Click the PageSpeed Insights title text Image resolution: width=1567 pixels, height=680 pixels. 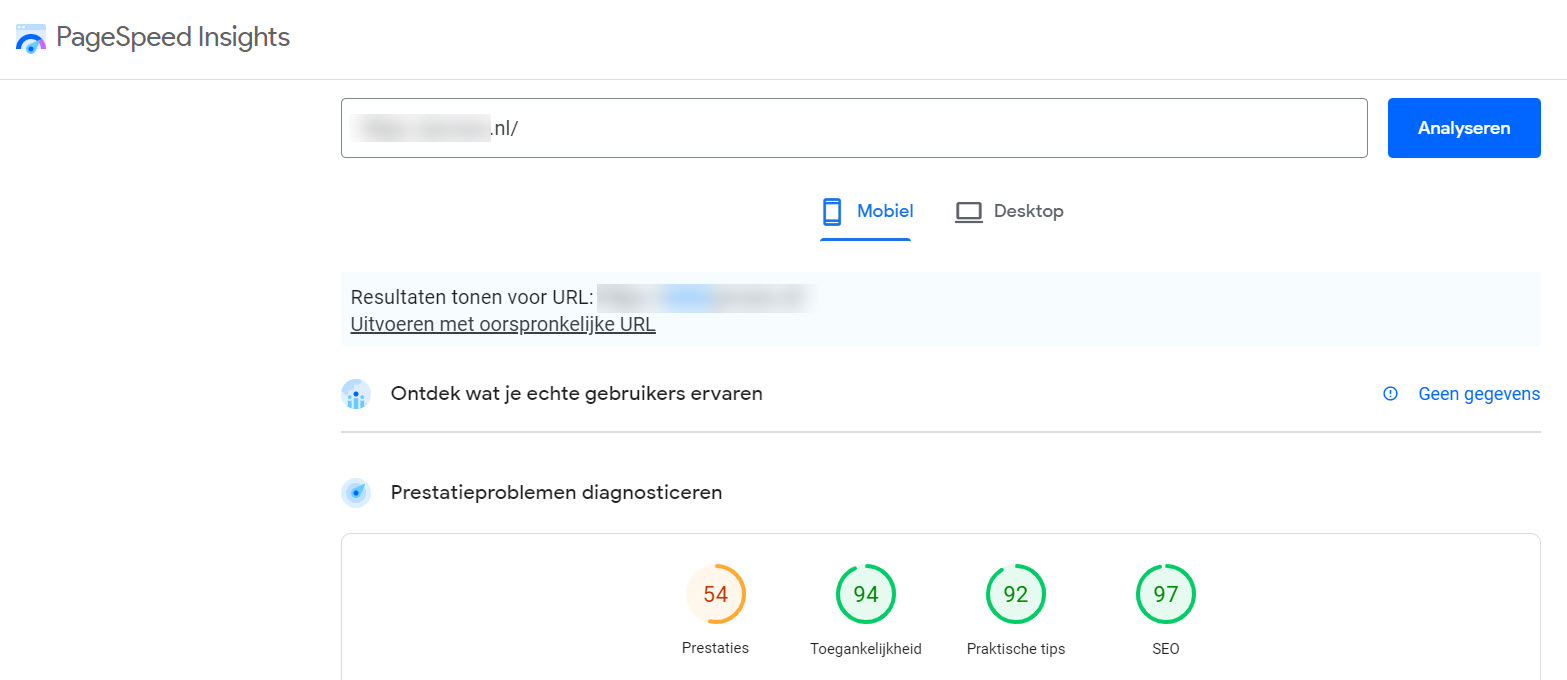(173, 38)
